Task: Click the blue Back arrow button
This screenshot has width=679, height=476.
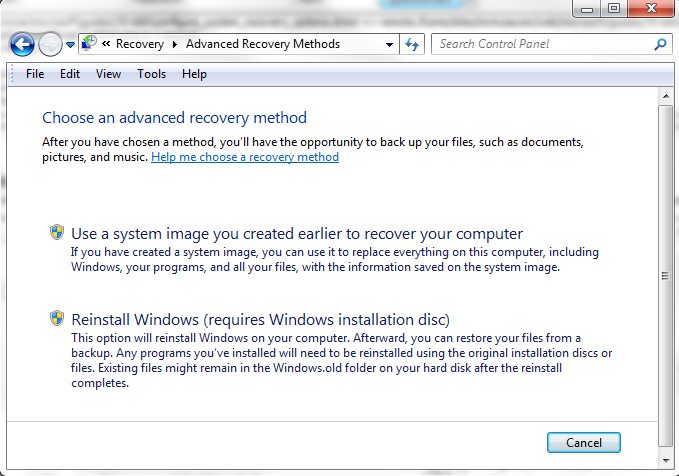Action: [22, 44]
